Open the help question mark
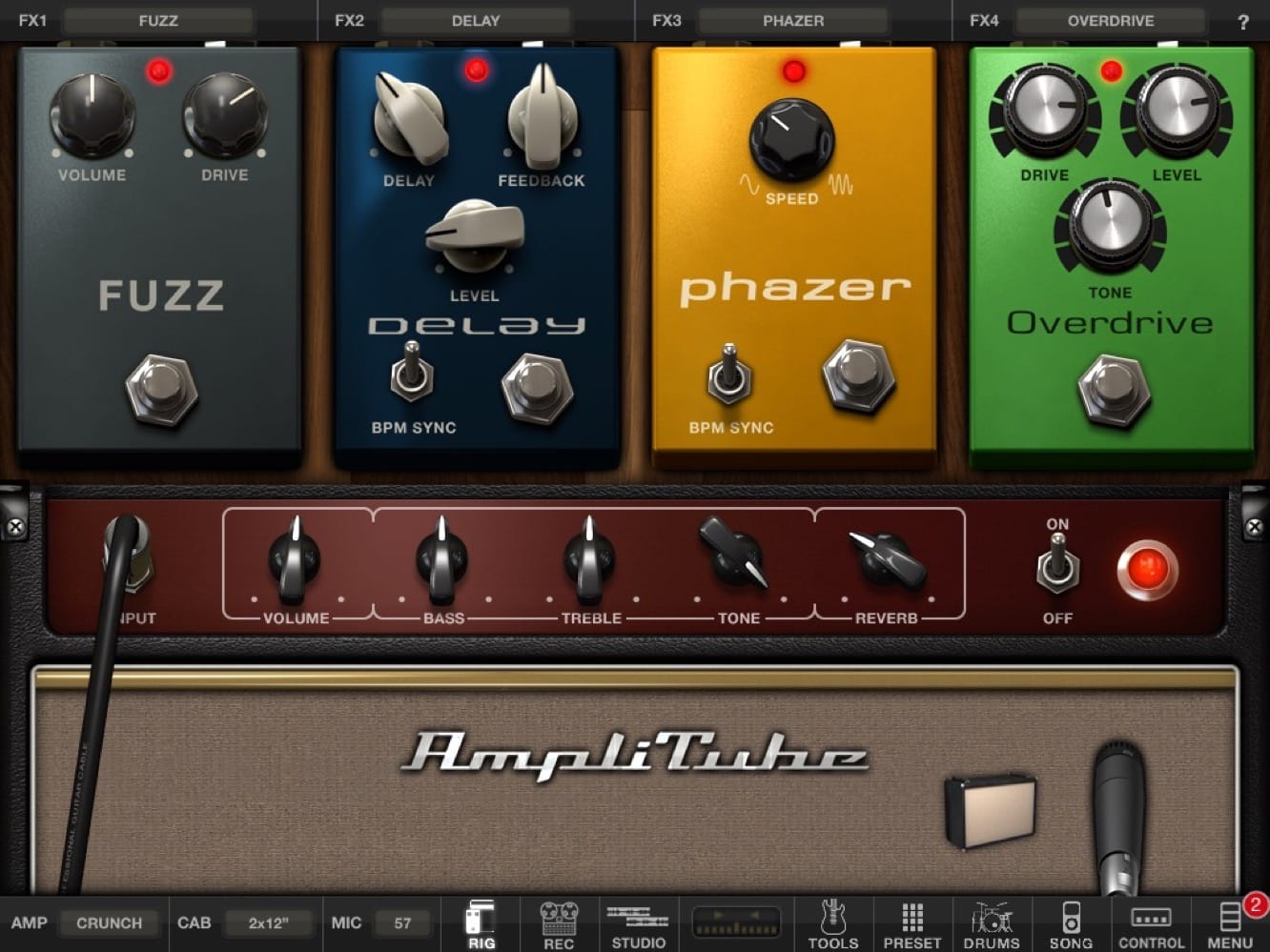 [x=1242, y=22]
